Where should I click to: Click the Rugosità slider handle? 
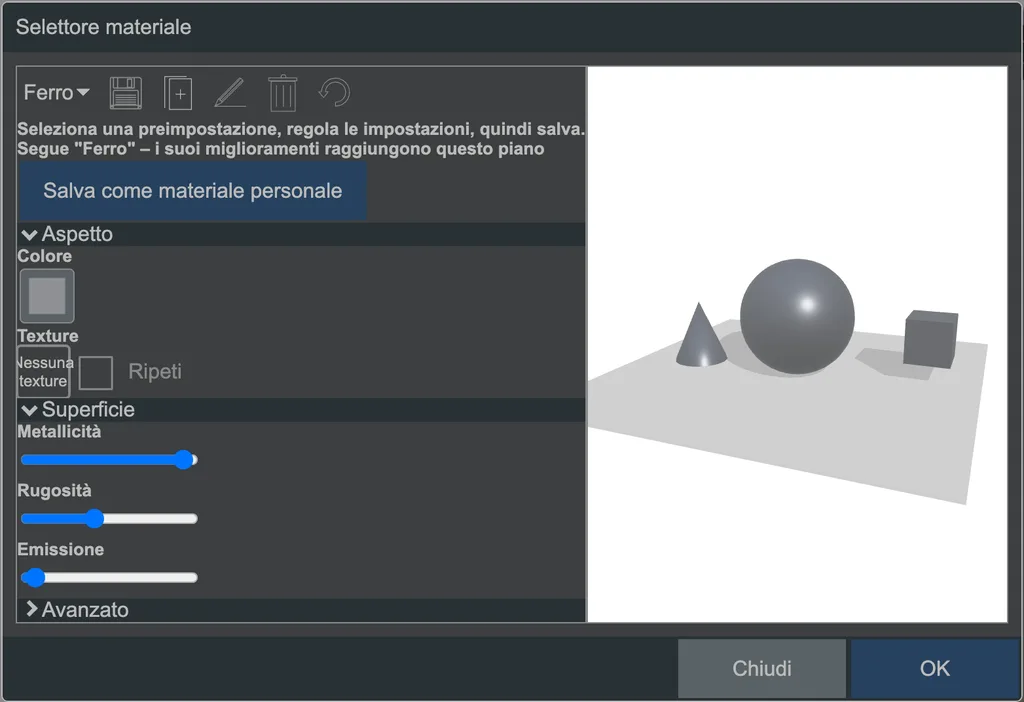(x=95, y=519)
